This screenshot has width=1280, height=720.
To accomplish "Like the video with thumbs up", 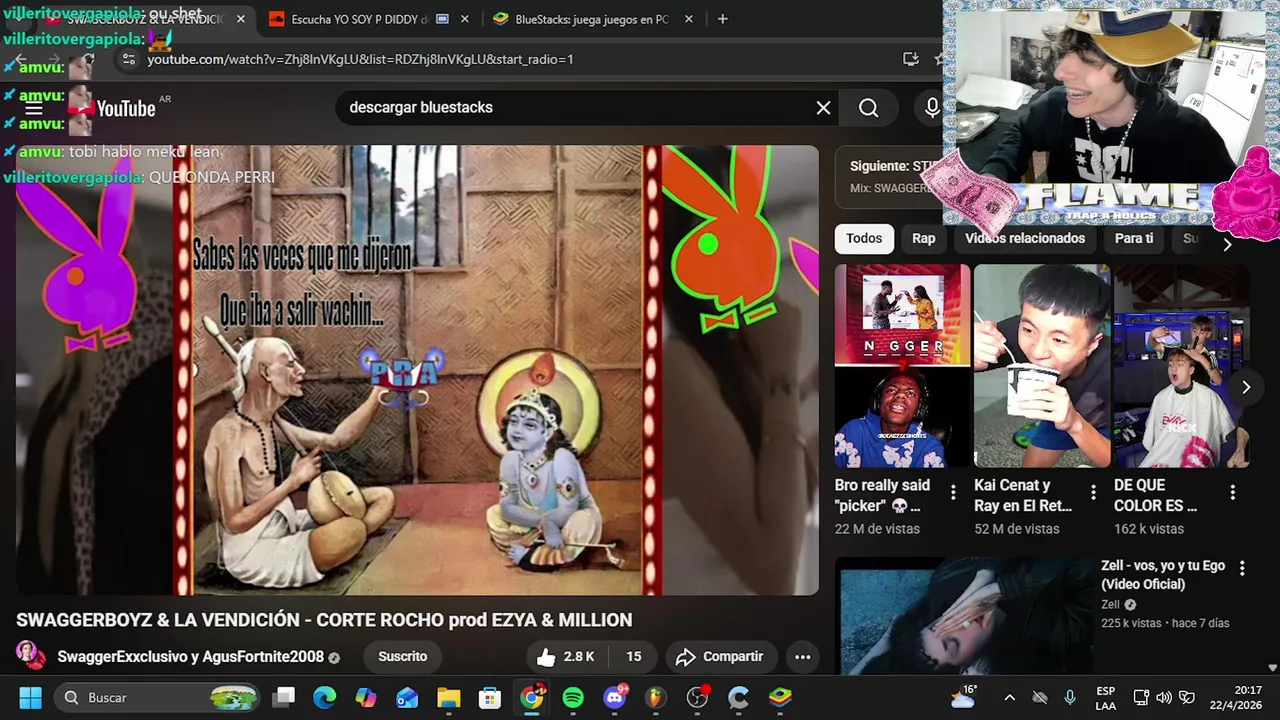I will coord(566,657).
